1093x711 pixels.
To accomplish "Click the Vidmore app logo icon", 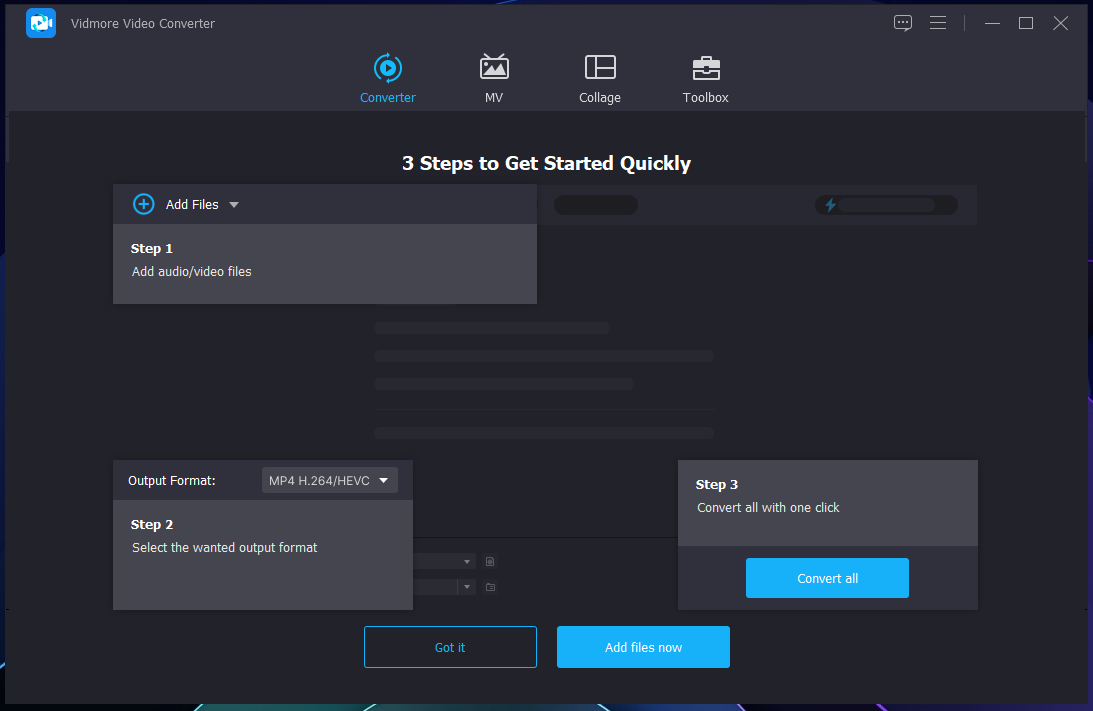I will [41, 23].
